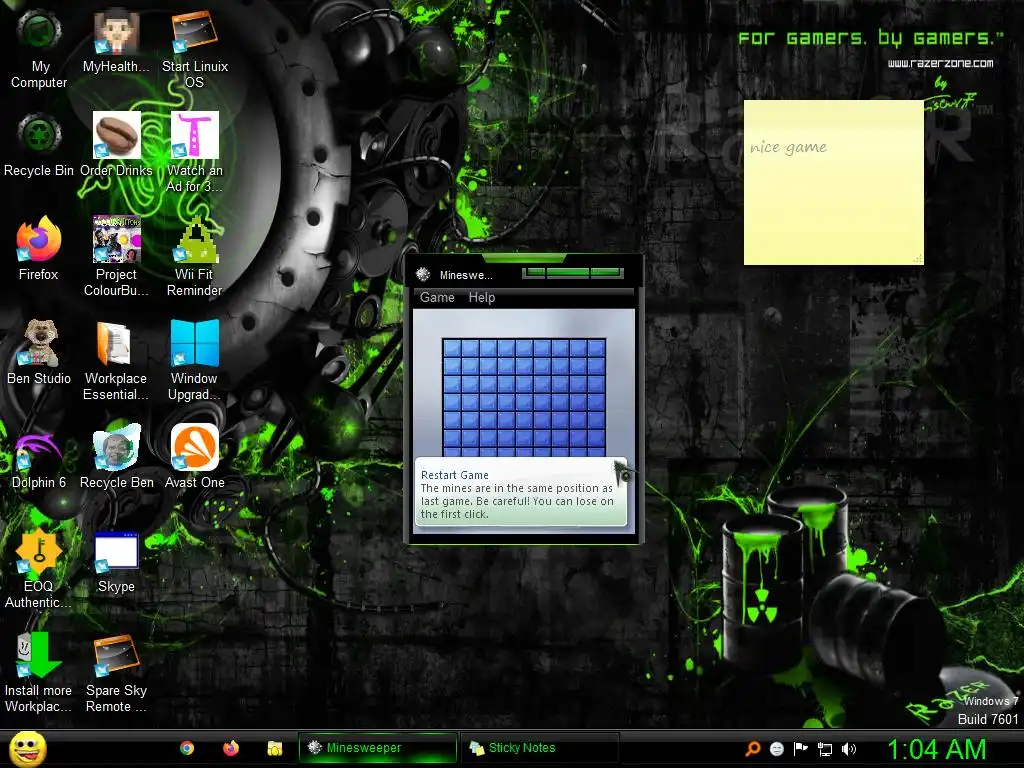Click the top-left Minesweeper grid tile
Screen dimensions: 1024x768
[x=452, y=348]
